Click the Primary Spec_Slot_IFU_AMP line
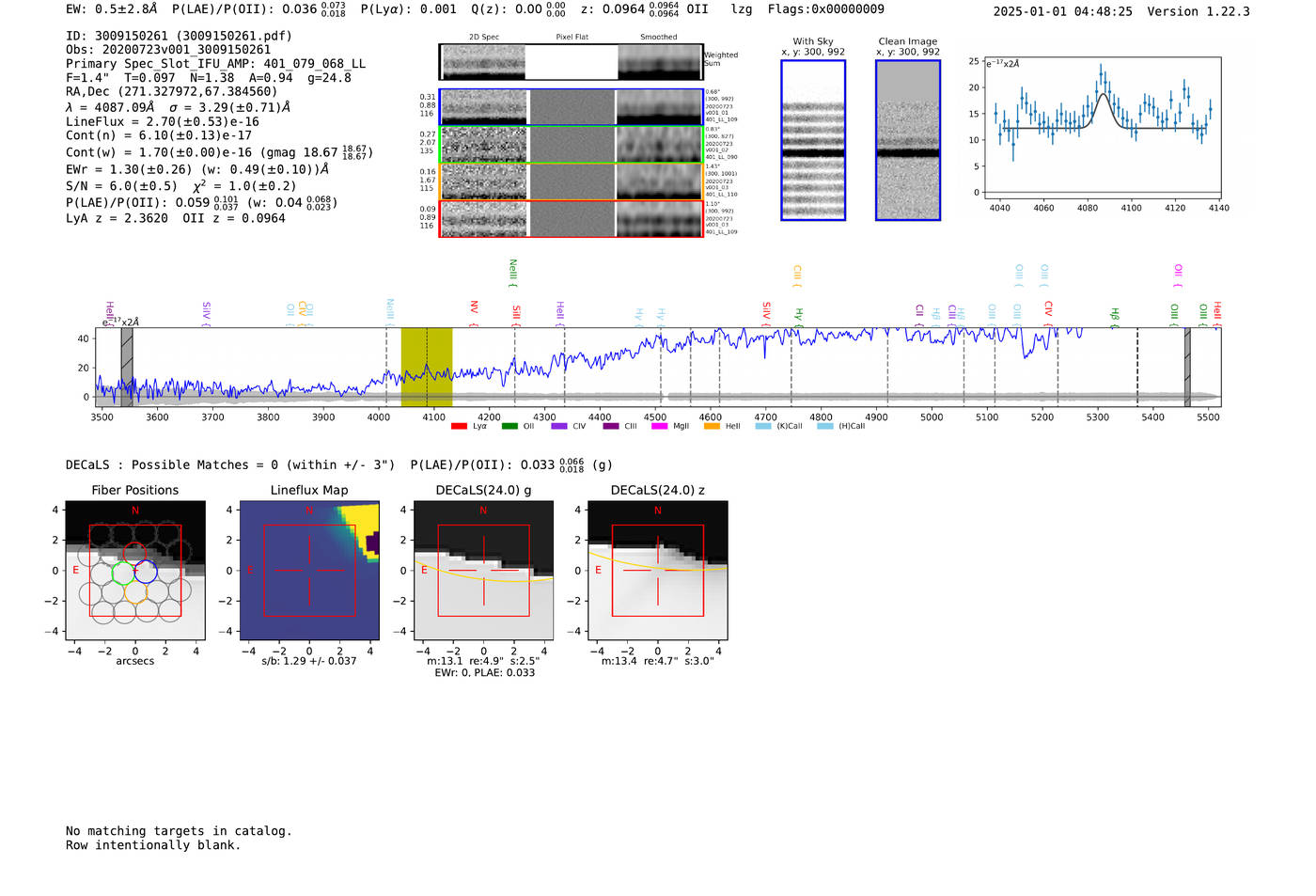Screen dimensions: 1316x896 click(x=215, y=64)
